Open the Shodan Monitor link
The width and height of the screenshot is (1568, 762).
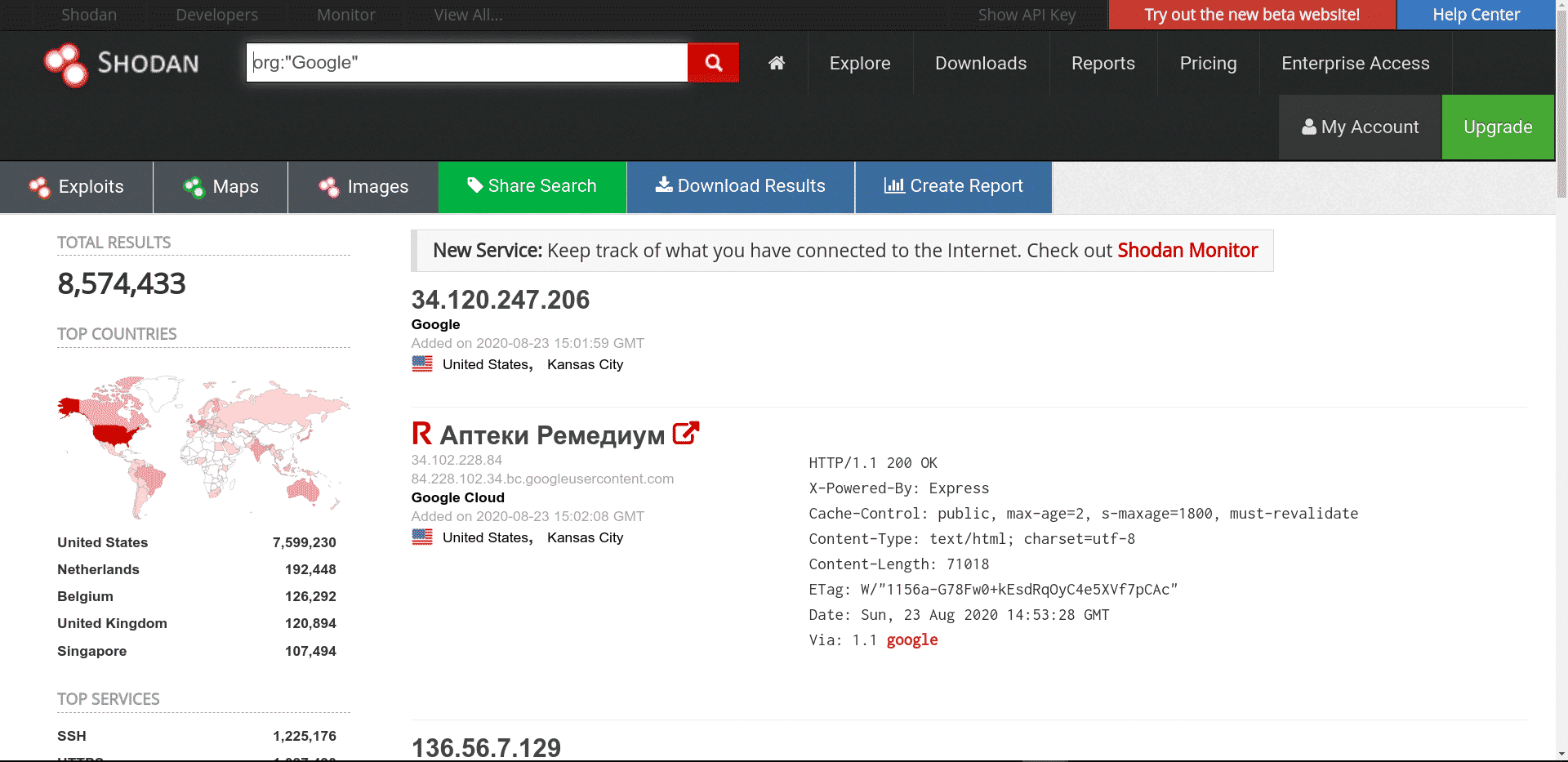[x=1187, y=251]
